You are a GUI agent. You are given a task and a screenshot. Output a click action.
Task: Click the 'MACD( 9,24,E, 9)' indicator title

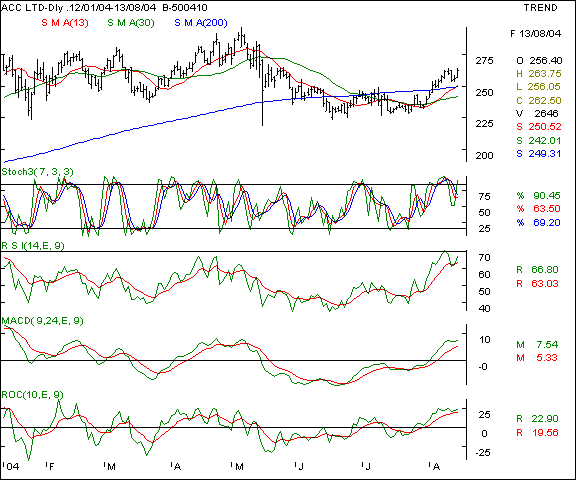(x=43, y=321)
